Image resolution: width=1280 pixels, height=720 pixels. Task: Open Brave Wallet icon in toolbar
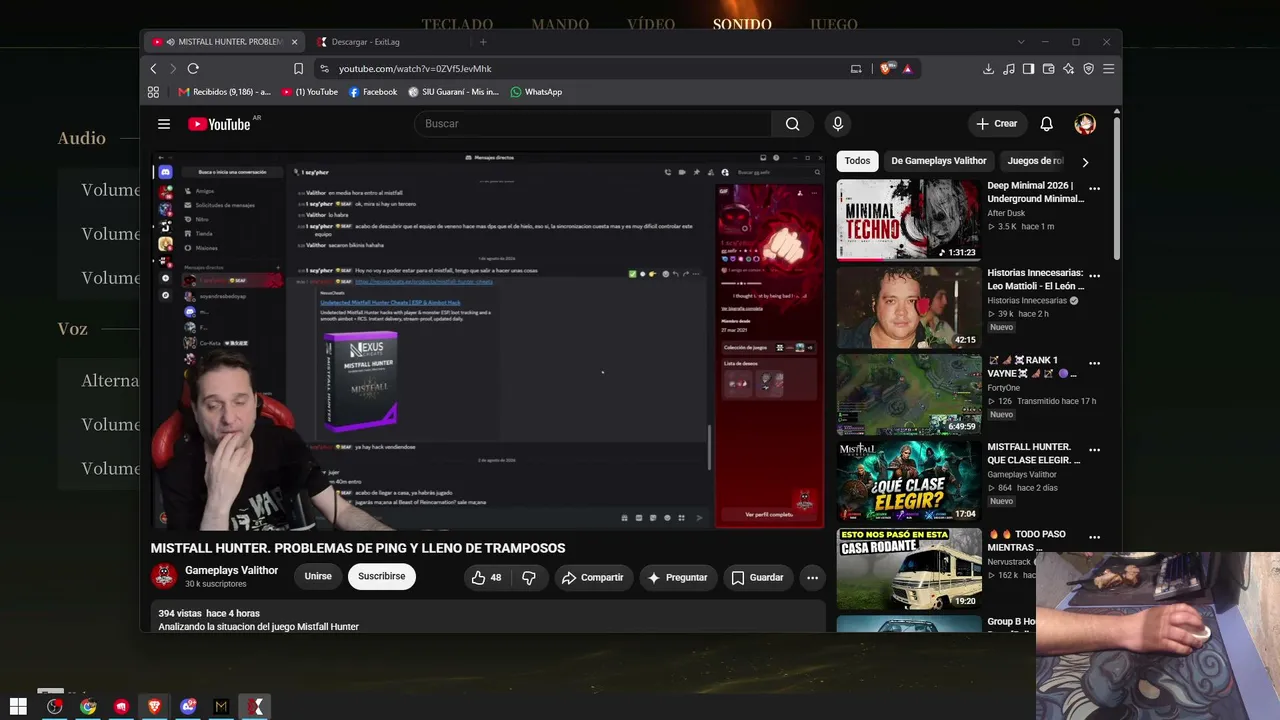coord(1048,69)
